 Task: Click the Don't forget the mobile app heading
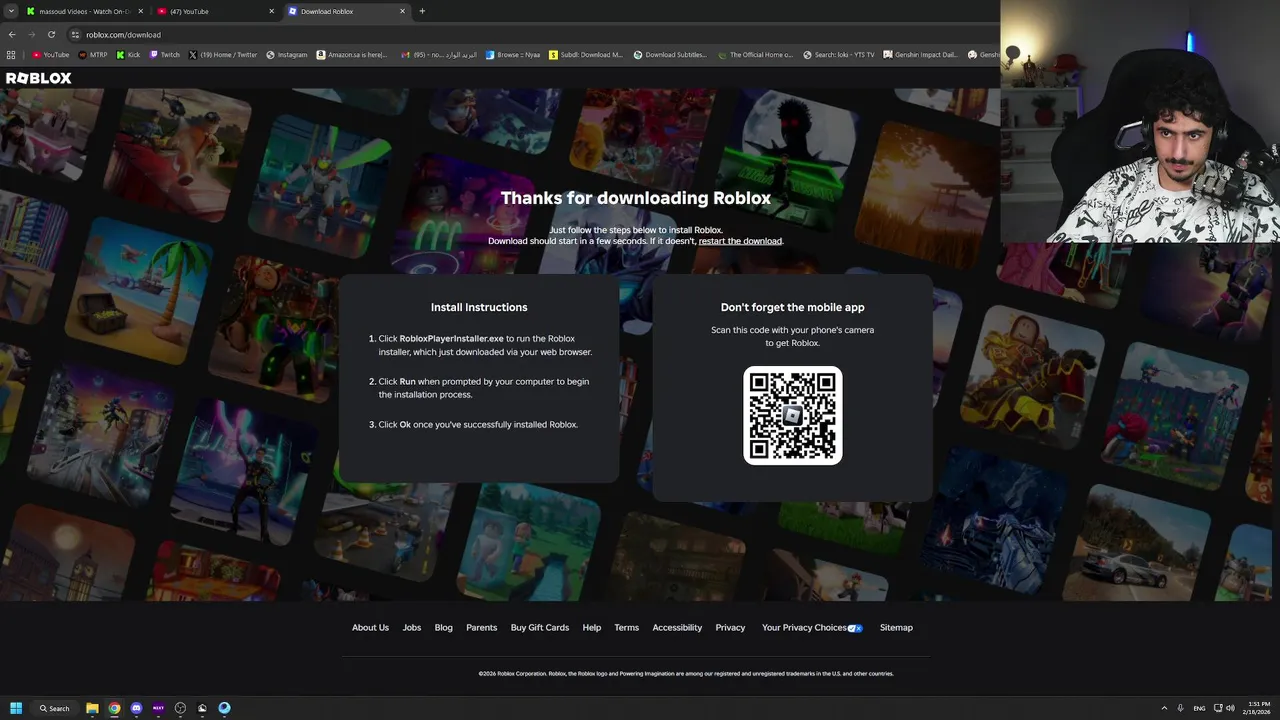(x=792, y=307)
